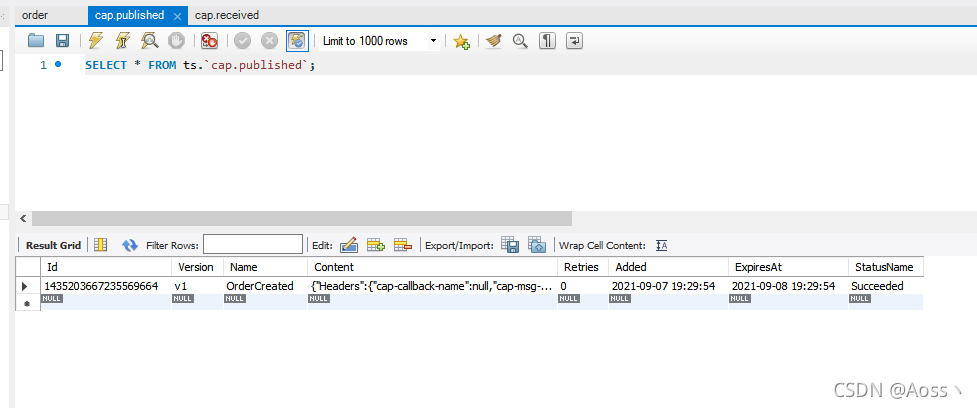Toggle auto-commit mode icon
Viewport: 977px width, 408px height.
[x=297, y=41]
